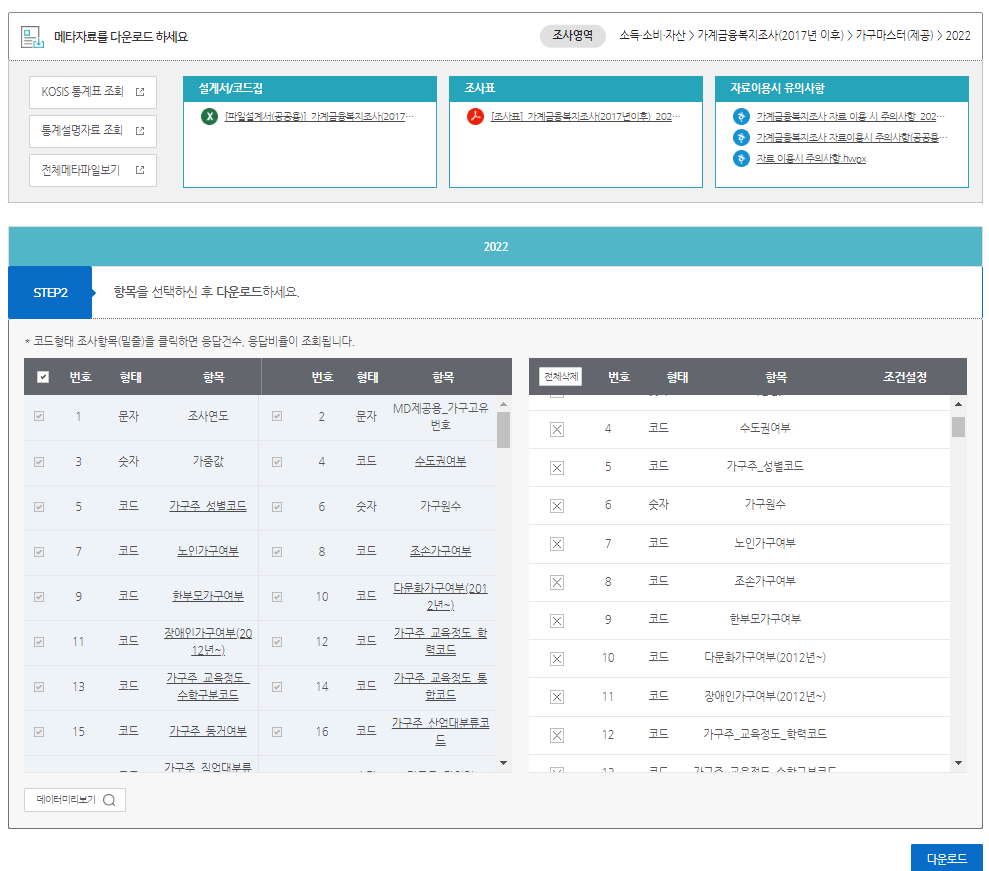The image size is (989, 871).
Task: Click the 다운로드 button
Action: [946, 858]
